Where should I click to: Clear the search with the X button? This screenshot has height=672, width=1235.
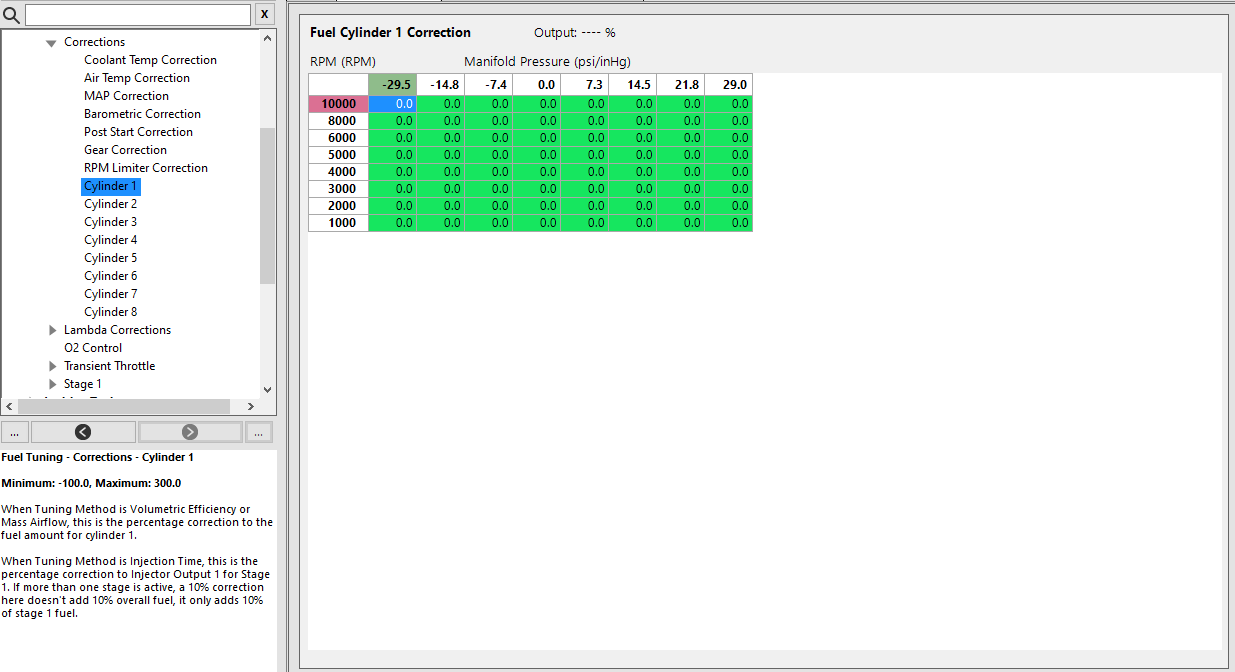coord(264,14)
